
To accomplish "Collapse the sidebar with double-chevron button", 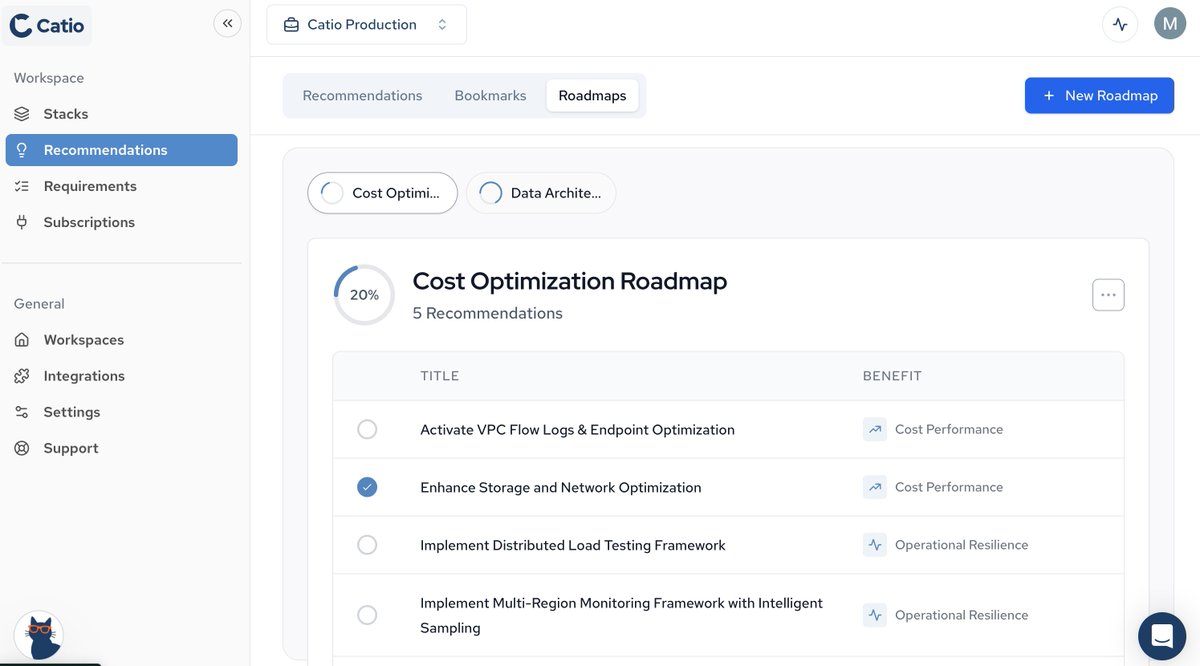I will coord(227,23).
